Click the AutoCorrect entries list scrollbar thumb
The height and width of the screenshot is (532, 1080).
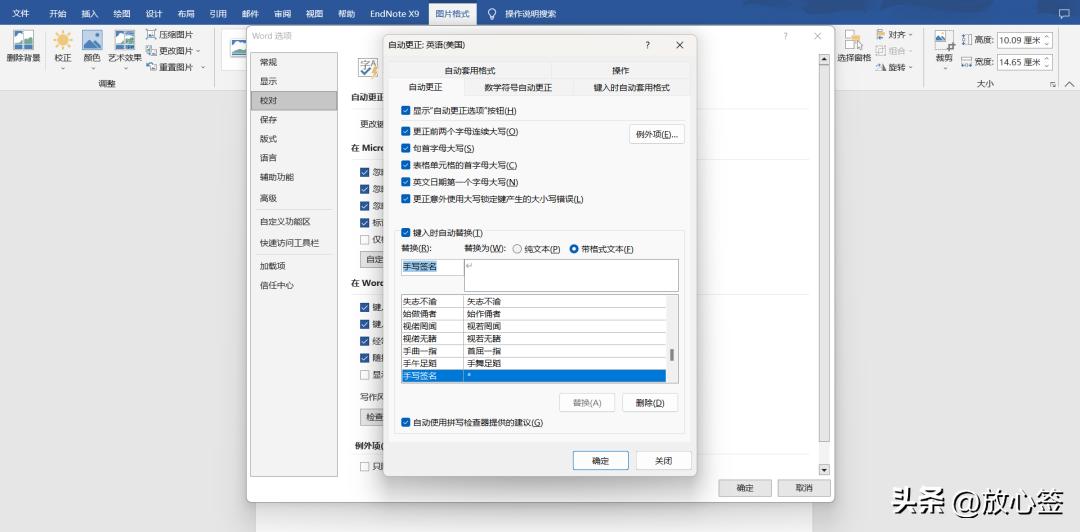point(672,355)
